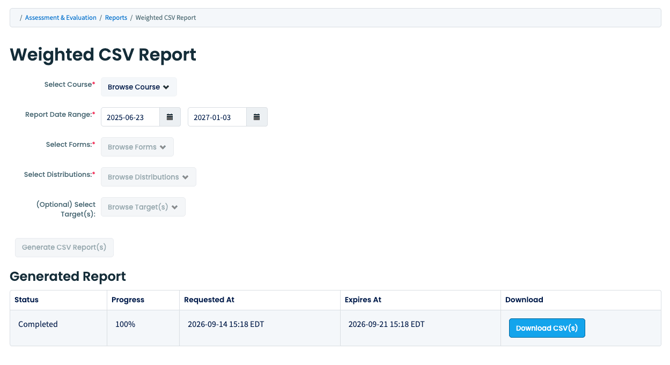Screen dimensions: 670x365
Task: Open the Browse Distributions dropdown
Action: click(148, 177)
